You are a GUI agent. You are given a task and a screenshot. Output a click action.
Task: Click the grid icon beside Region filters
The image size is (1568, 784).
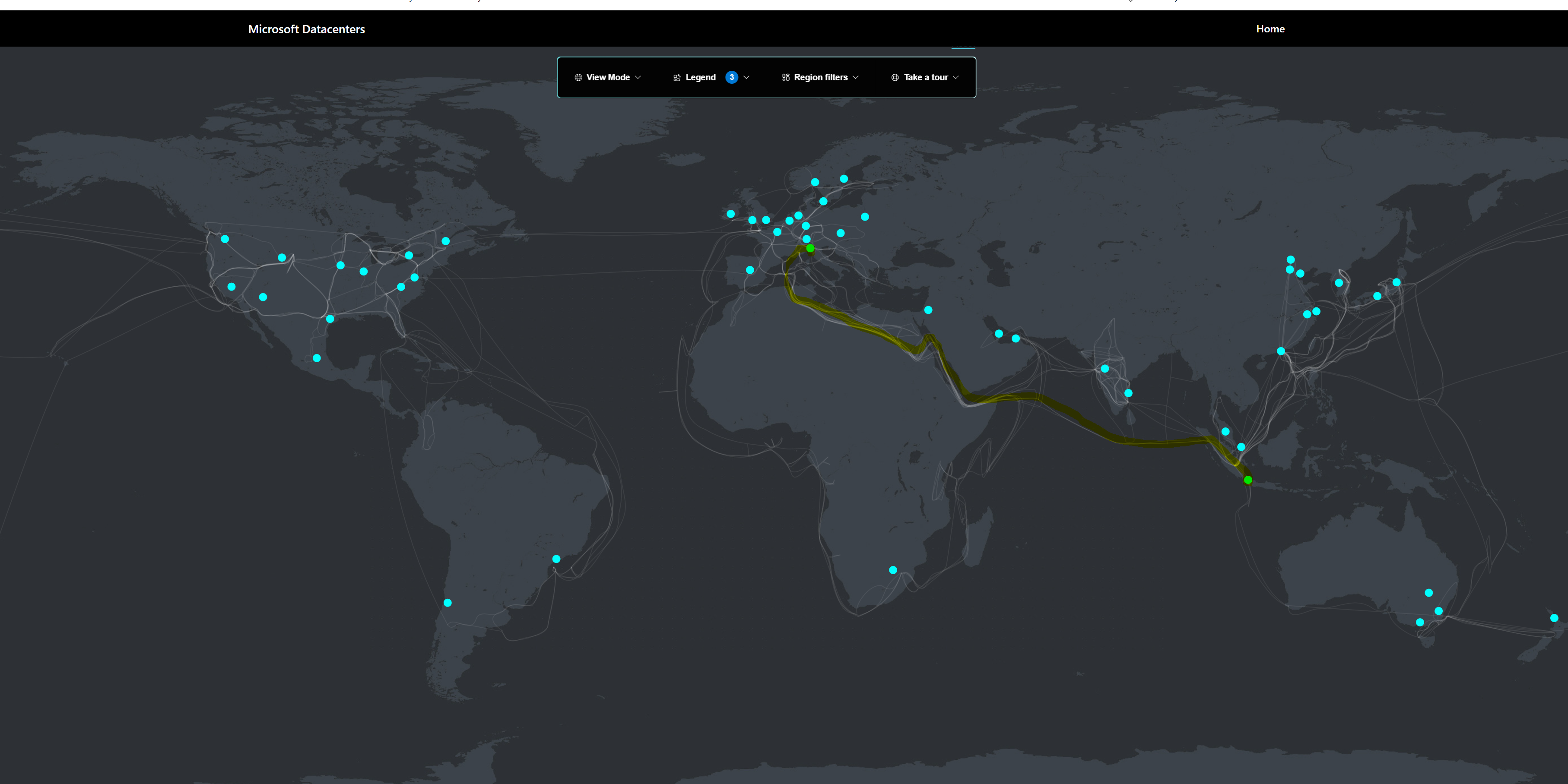click(786, 77)
